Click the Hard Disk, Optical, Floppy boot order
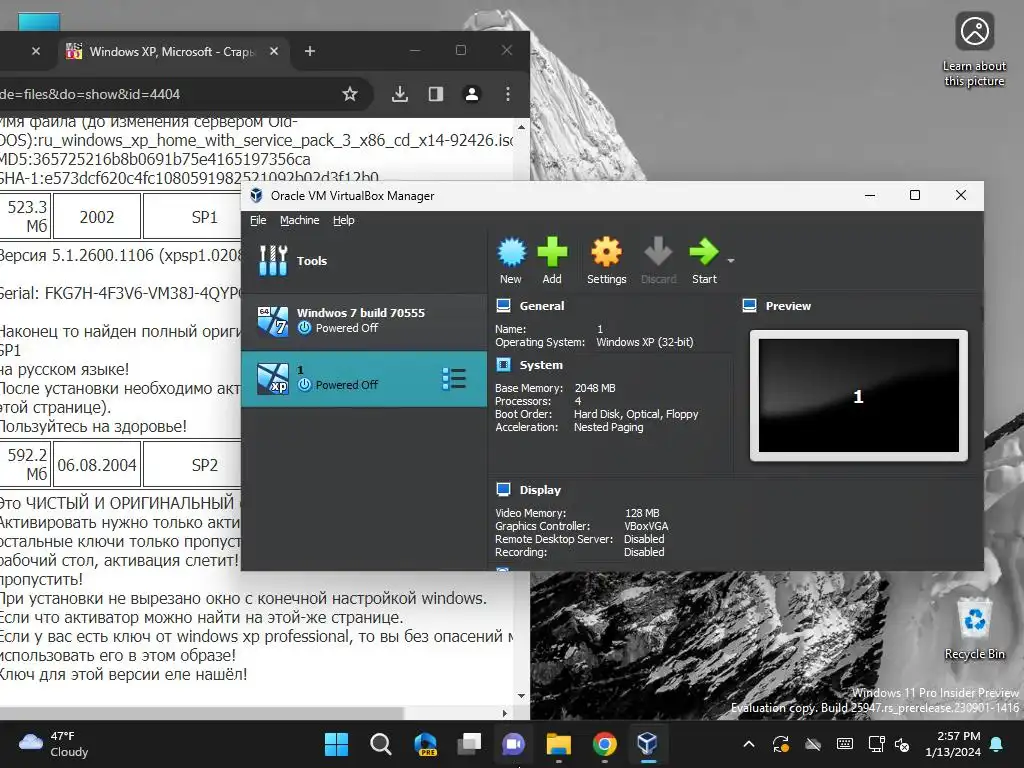1024x768 pixels. tap(636, 414)
